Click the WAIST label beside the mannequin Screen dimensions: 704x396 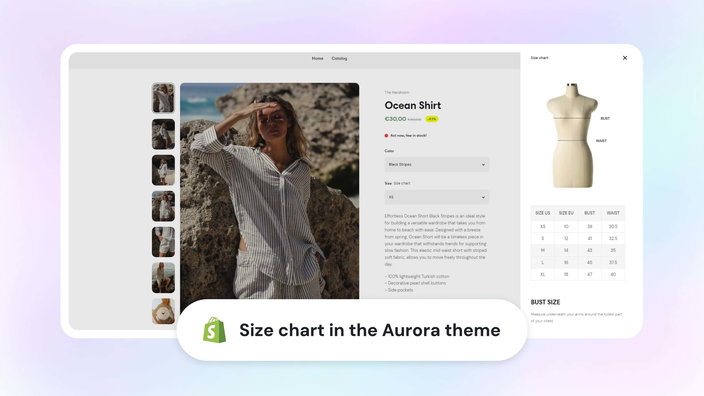[x=601, y=141]
